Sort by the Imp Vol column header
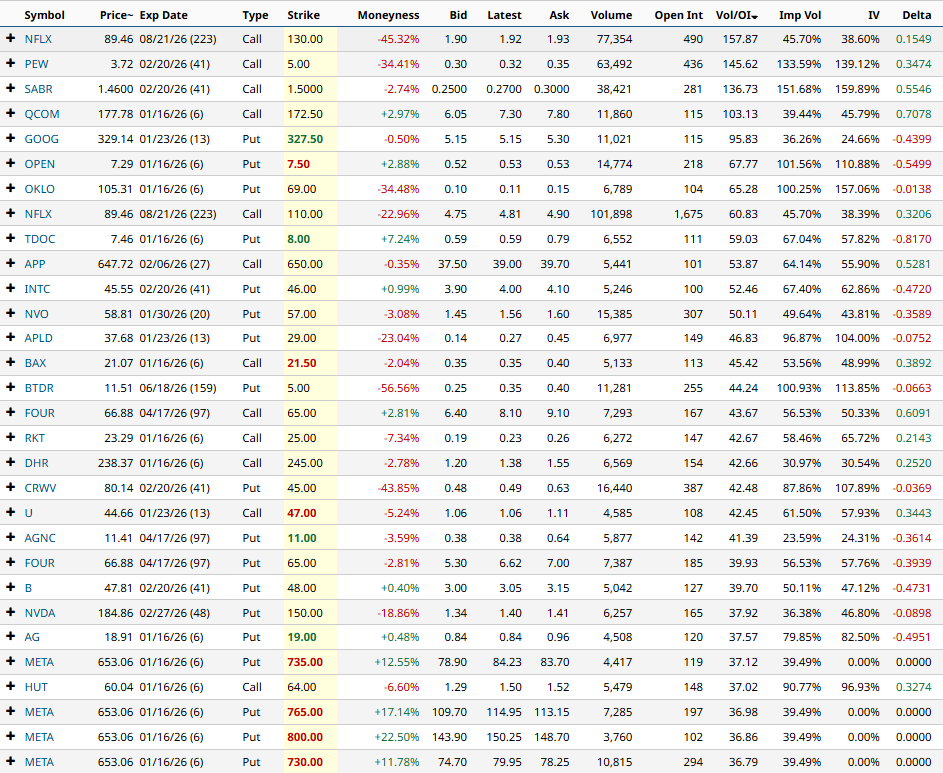 pos(800,15)
